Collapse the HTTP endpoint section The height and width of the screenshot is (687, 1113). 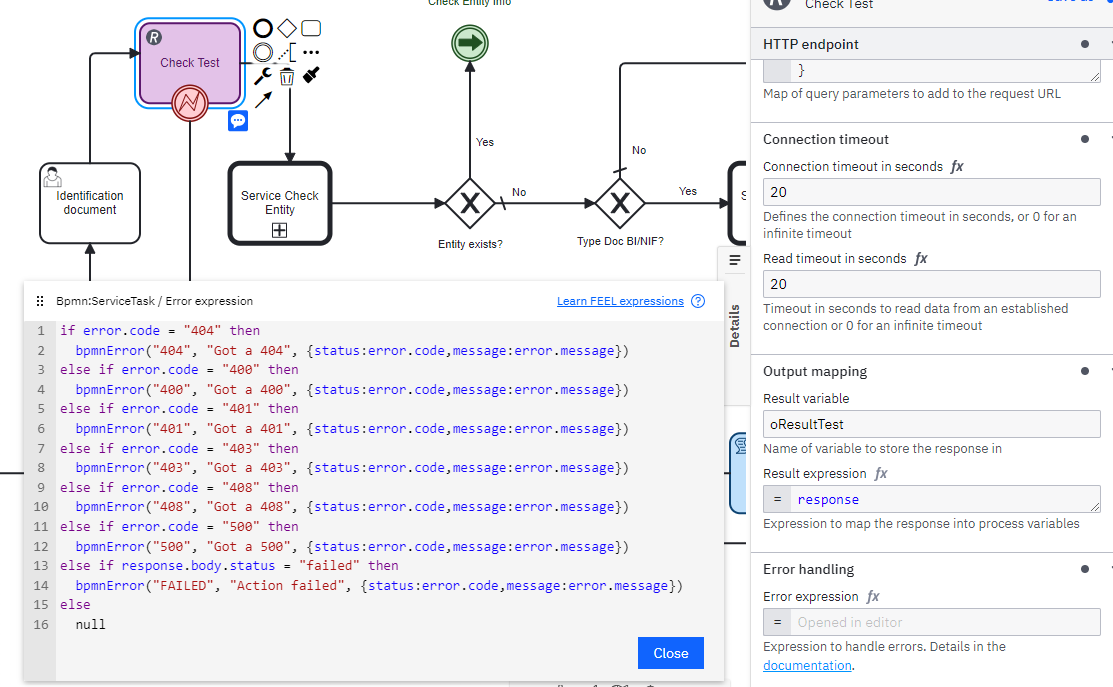(931, 44)
